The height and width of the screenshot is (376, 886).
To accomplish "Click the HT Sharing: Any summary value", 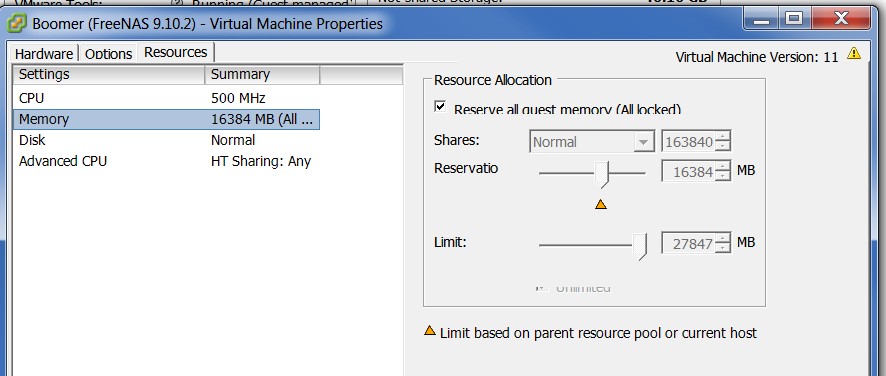I will [x=261, y=162].
